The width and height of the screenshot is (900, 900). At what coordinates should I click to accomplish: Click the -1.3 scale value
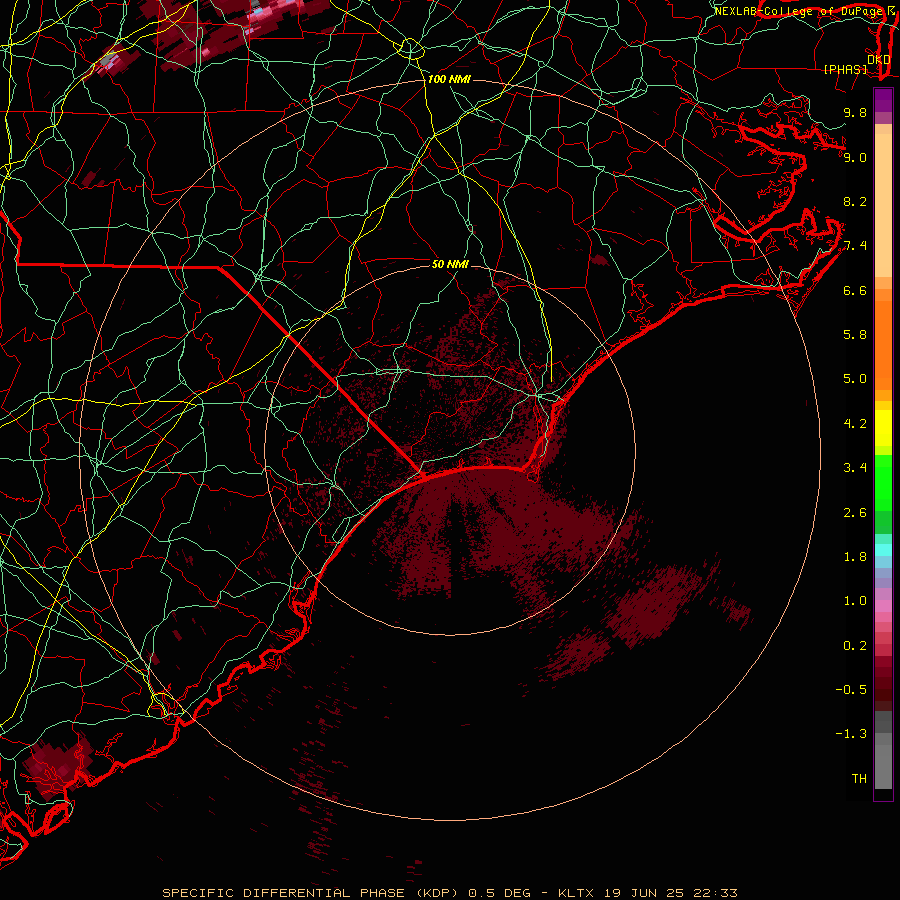[x=851, y=734]
